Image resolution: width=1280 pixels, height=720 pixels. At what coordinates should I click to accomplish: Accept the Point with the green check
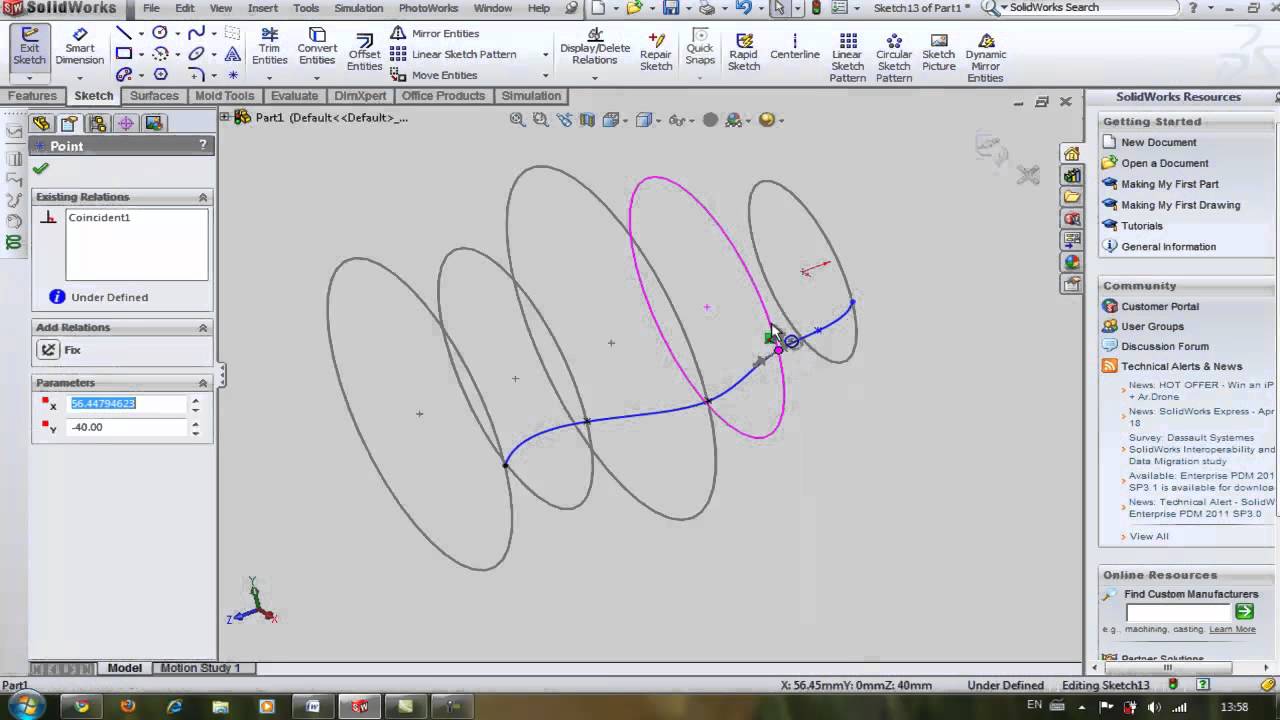tap(40, 168)
